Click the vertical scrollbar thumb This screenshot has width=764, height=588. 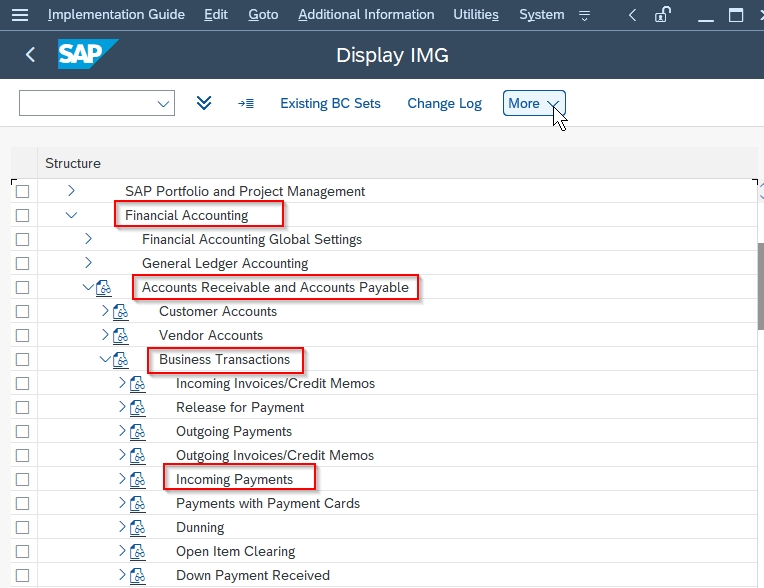pos(760,285)
